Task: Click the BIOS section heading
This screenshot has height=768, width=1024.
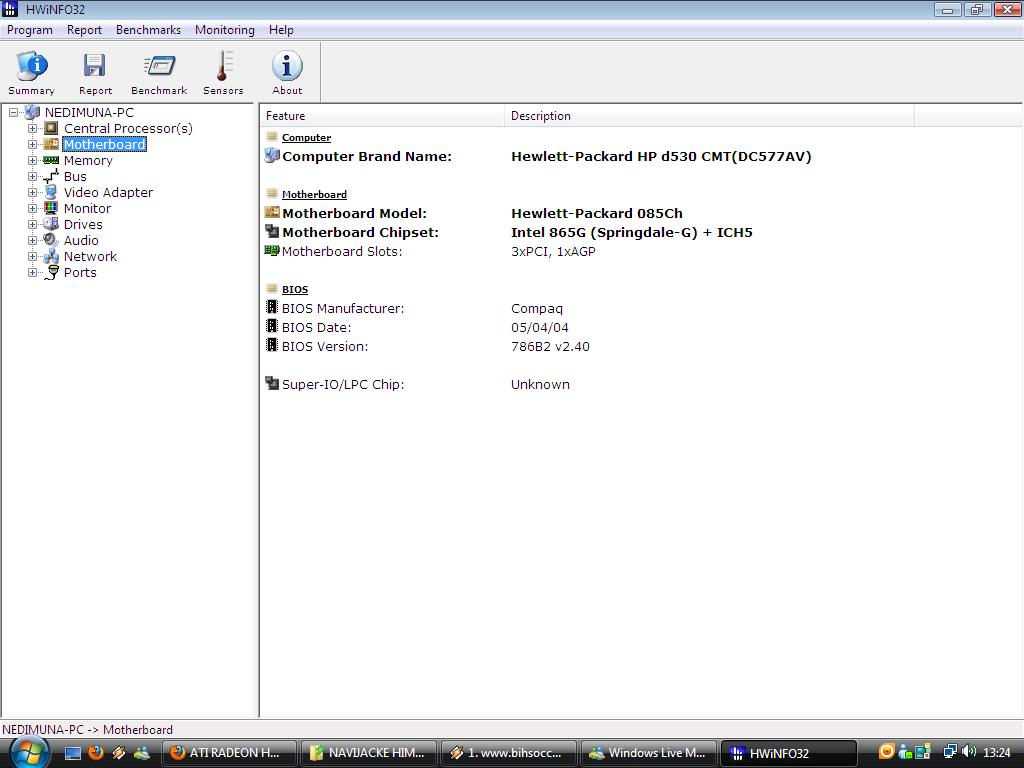Action: 295,289
